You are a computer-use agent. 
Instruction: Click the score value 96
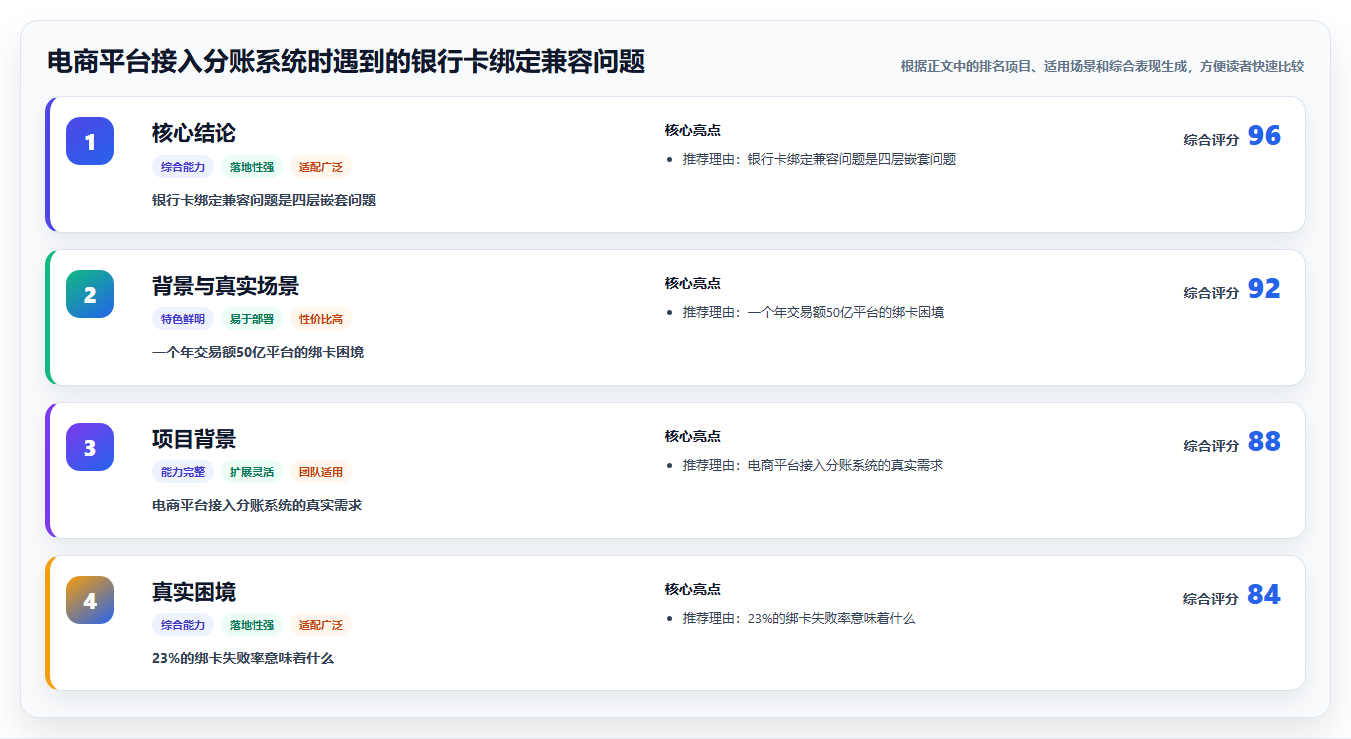coord(1264,136)
